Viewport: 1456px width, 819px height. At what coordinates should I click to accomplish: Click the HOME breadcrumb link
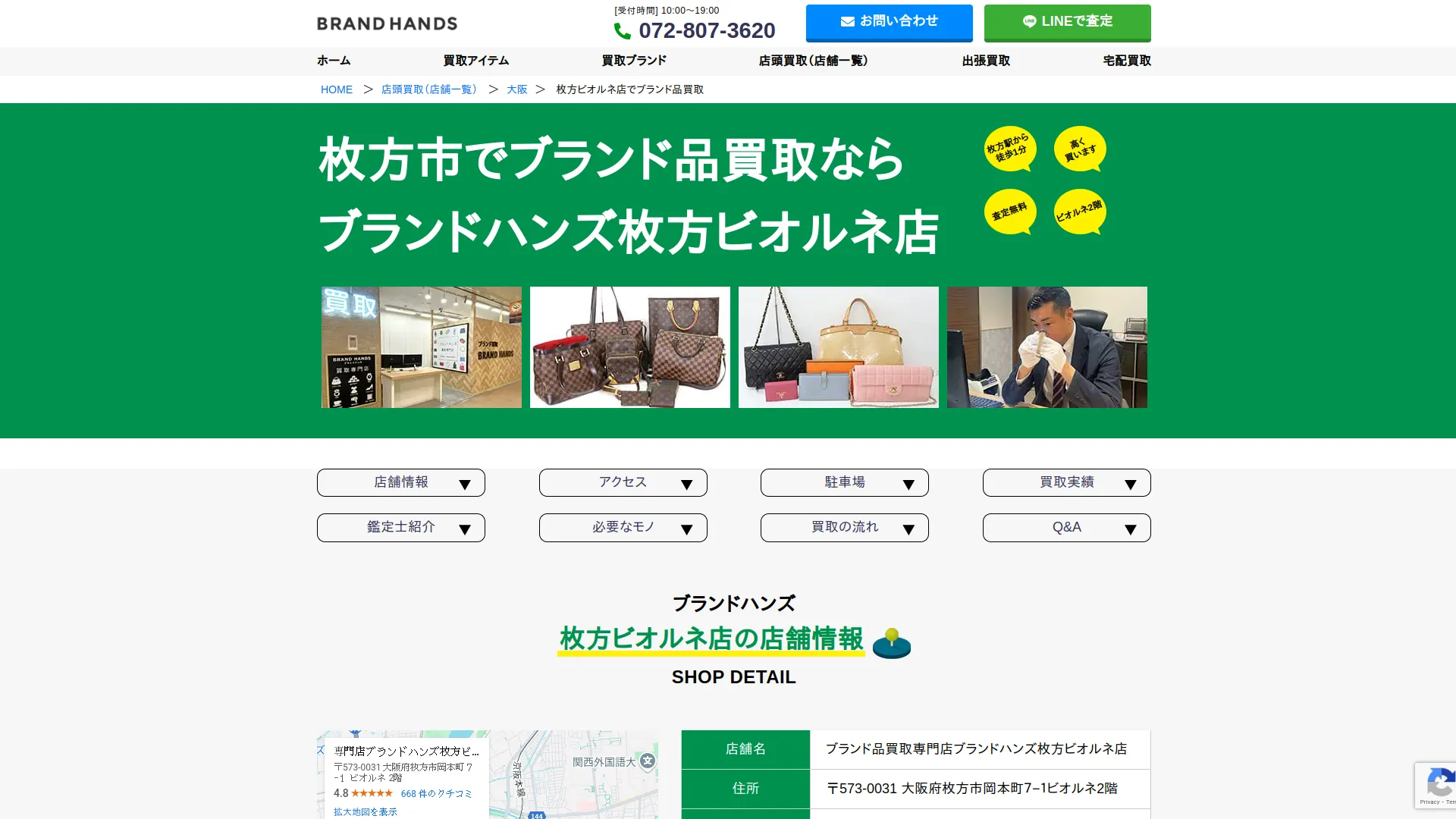[337, 89]
